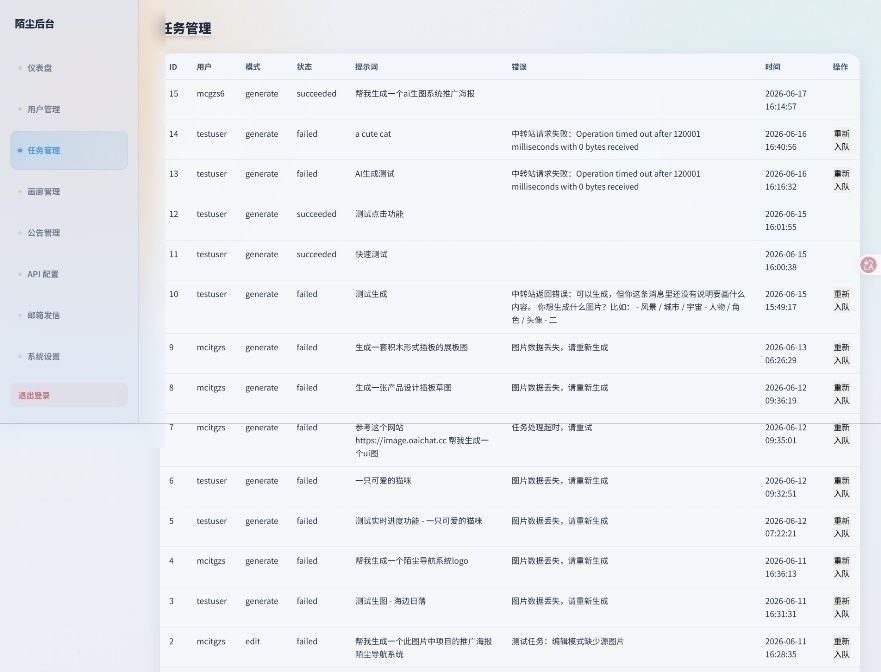
Task: Click timestamp 2026-06-17 16:14:57
Action: tap(785, 100)
